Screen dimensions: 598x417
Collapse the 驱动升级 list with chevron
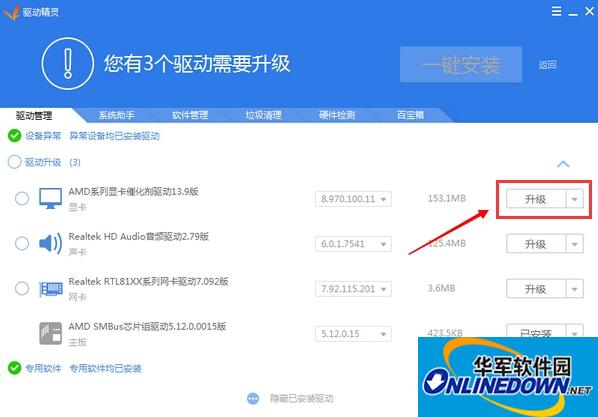[x=563, y=164]
